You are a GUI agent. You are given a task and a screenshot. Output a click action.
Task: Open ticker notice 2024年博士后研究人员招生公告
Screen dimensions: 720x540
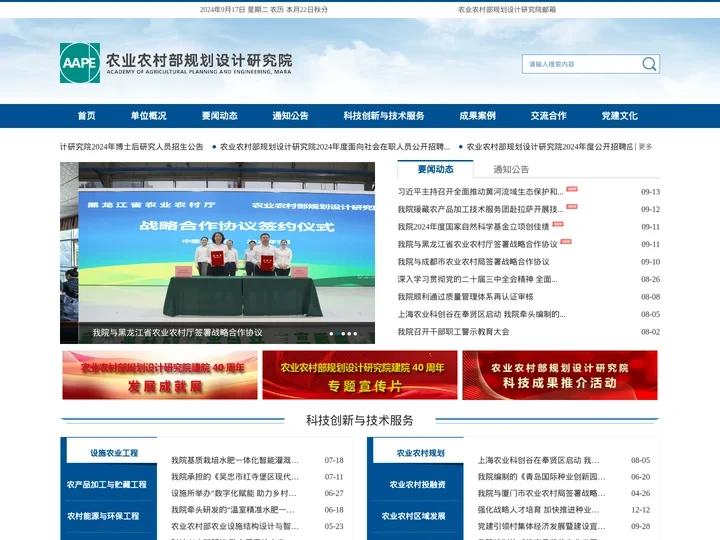pyautogui.click(x=131, y=146)
